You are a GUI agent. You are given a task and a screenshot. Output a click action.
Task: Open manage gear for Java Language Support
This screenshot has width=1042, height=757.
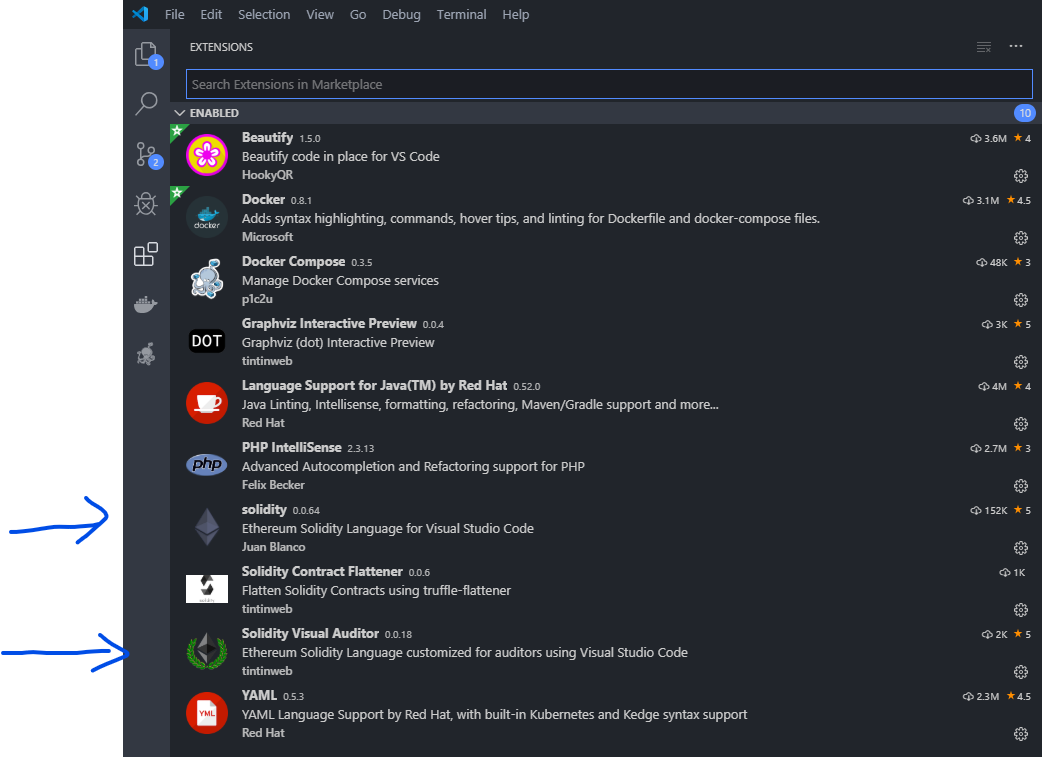[1021, 424]
